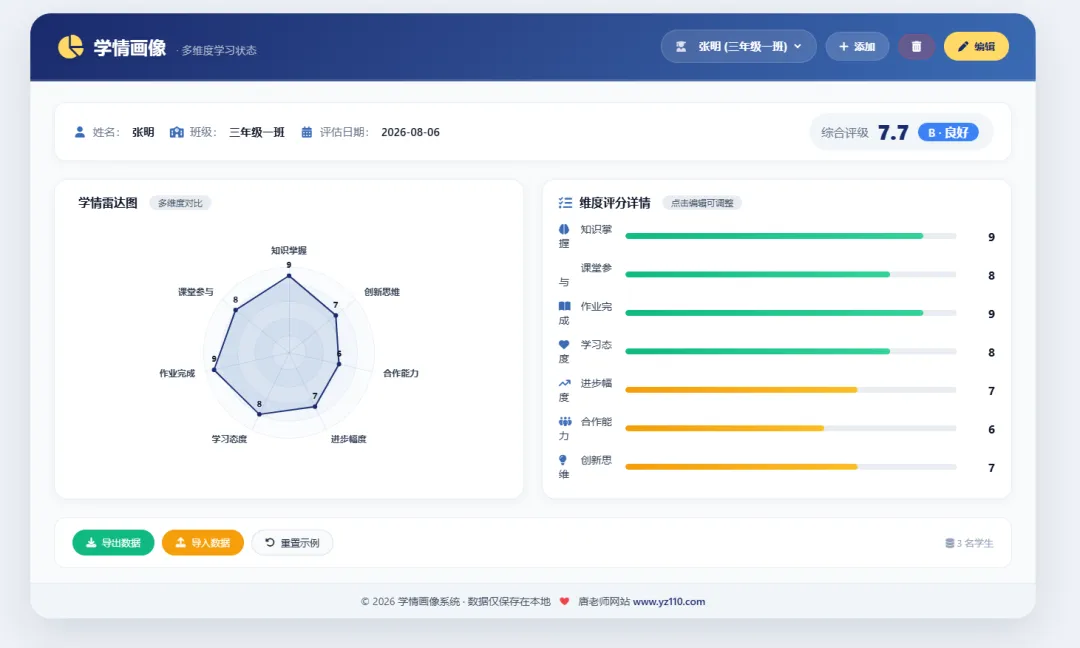The image size is (1080, 648).
Task: Click the 重置示例 button
Action: (292, 543)
